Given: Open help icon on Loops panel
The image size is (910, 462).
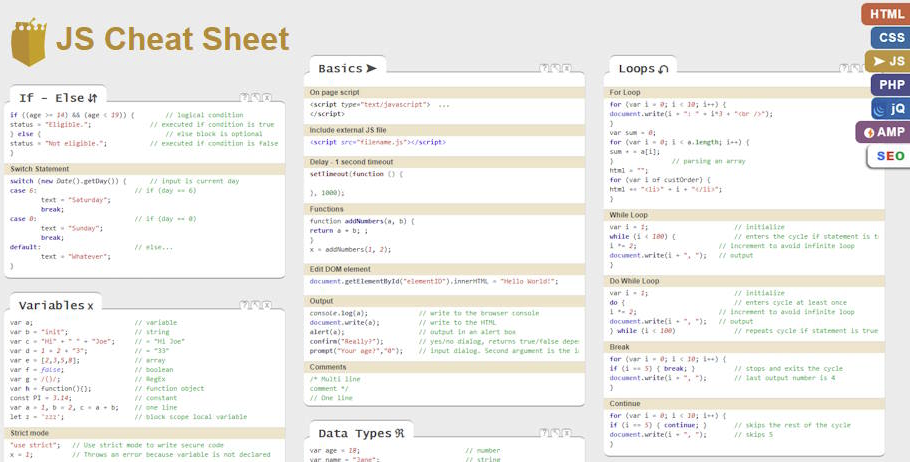Looking at the screenshot, I should [843, 68].
